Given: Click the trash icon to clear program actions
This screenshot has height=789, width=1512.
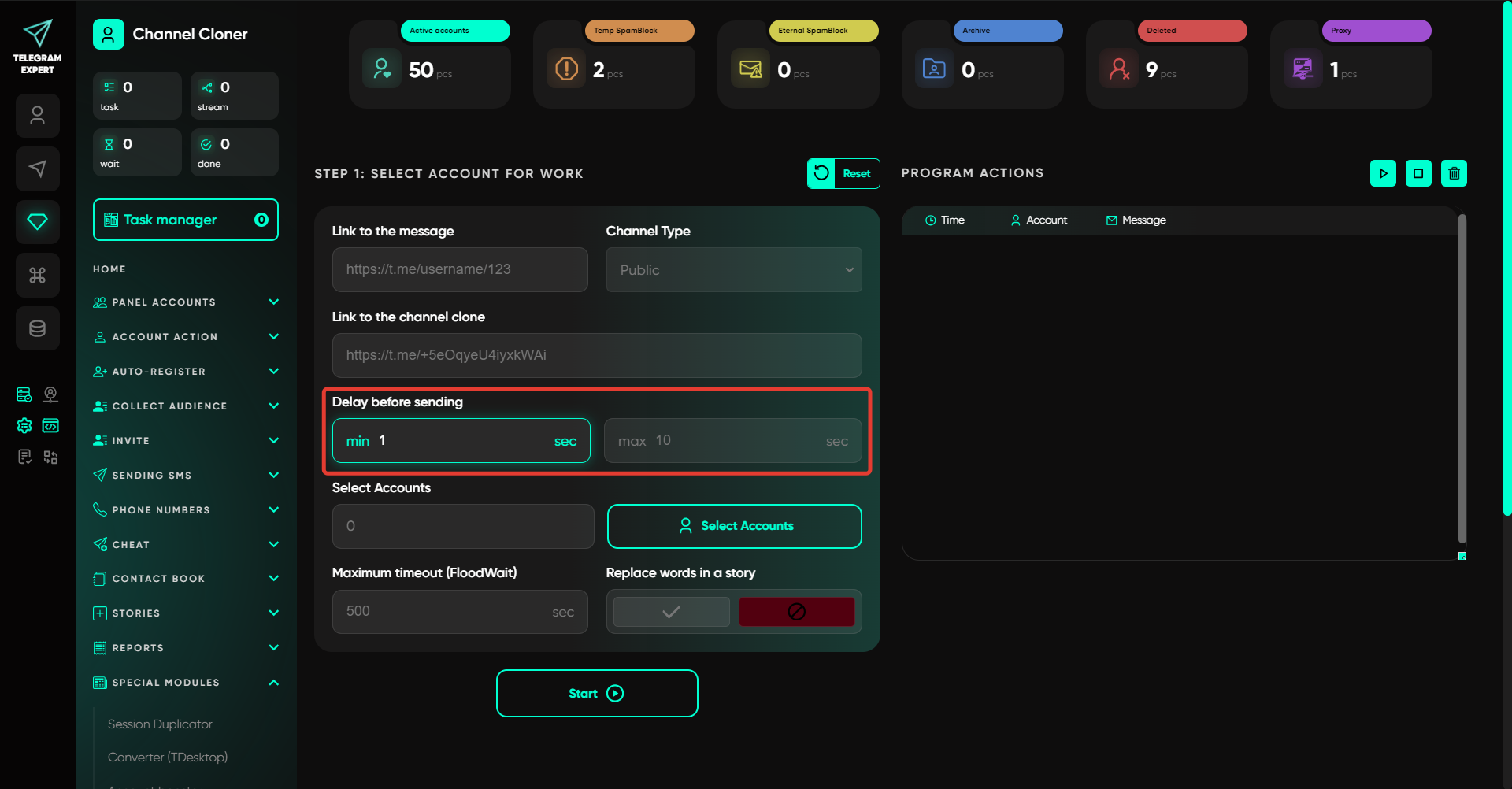Looking at the screenshot, I should pos(1454,173).
